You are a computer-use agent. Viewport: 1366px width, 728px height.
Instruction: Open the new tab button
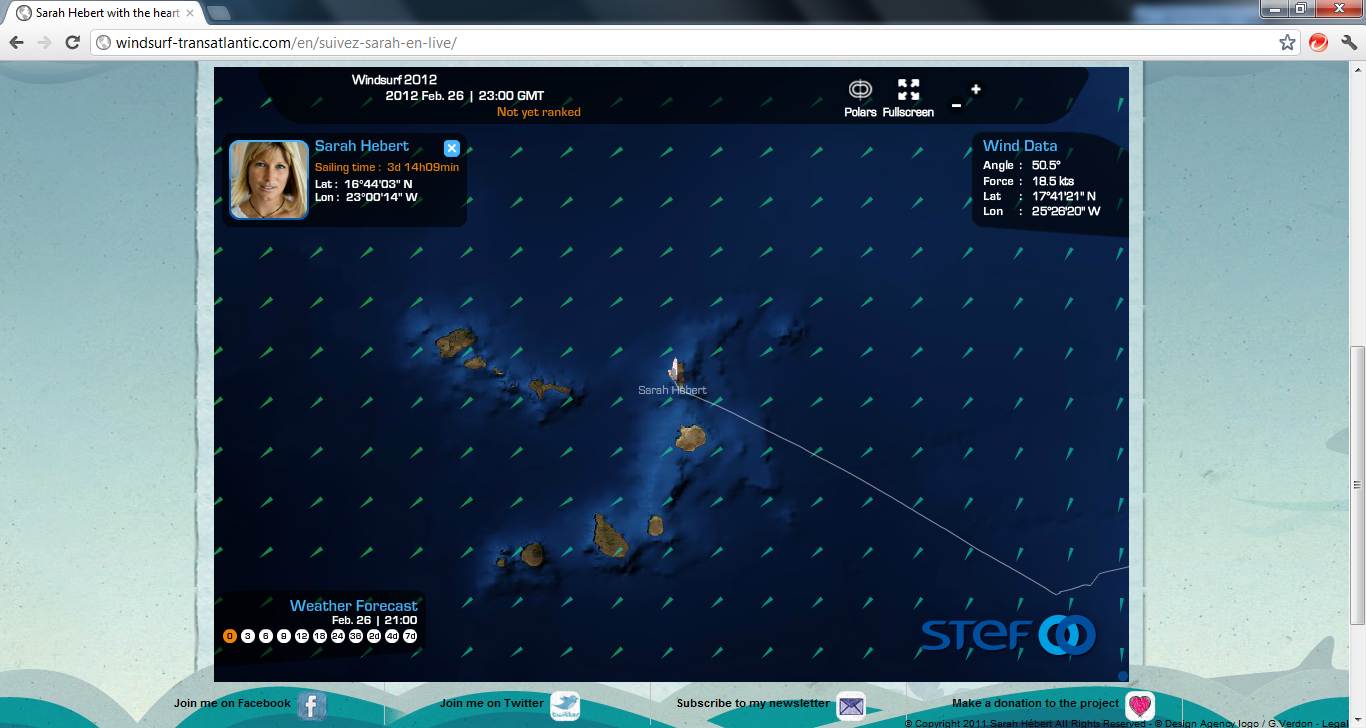tap(218, 13)
